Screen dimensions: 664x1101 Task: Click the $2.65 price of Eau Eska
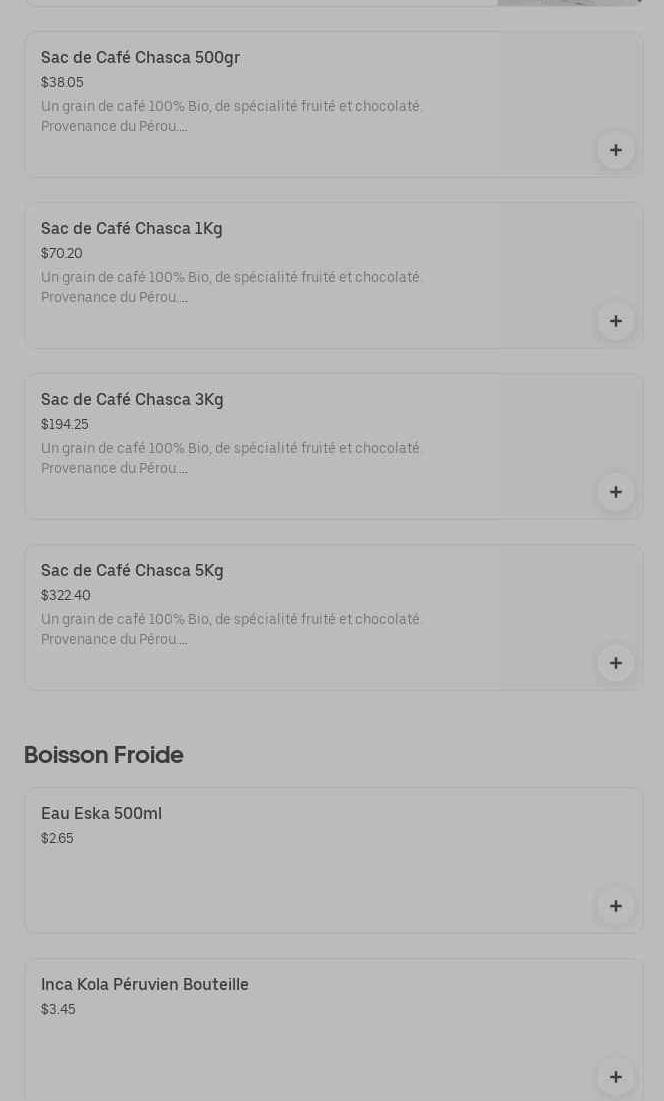57,839
